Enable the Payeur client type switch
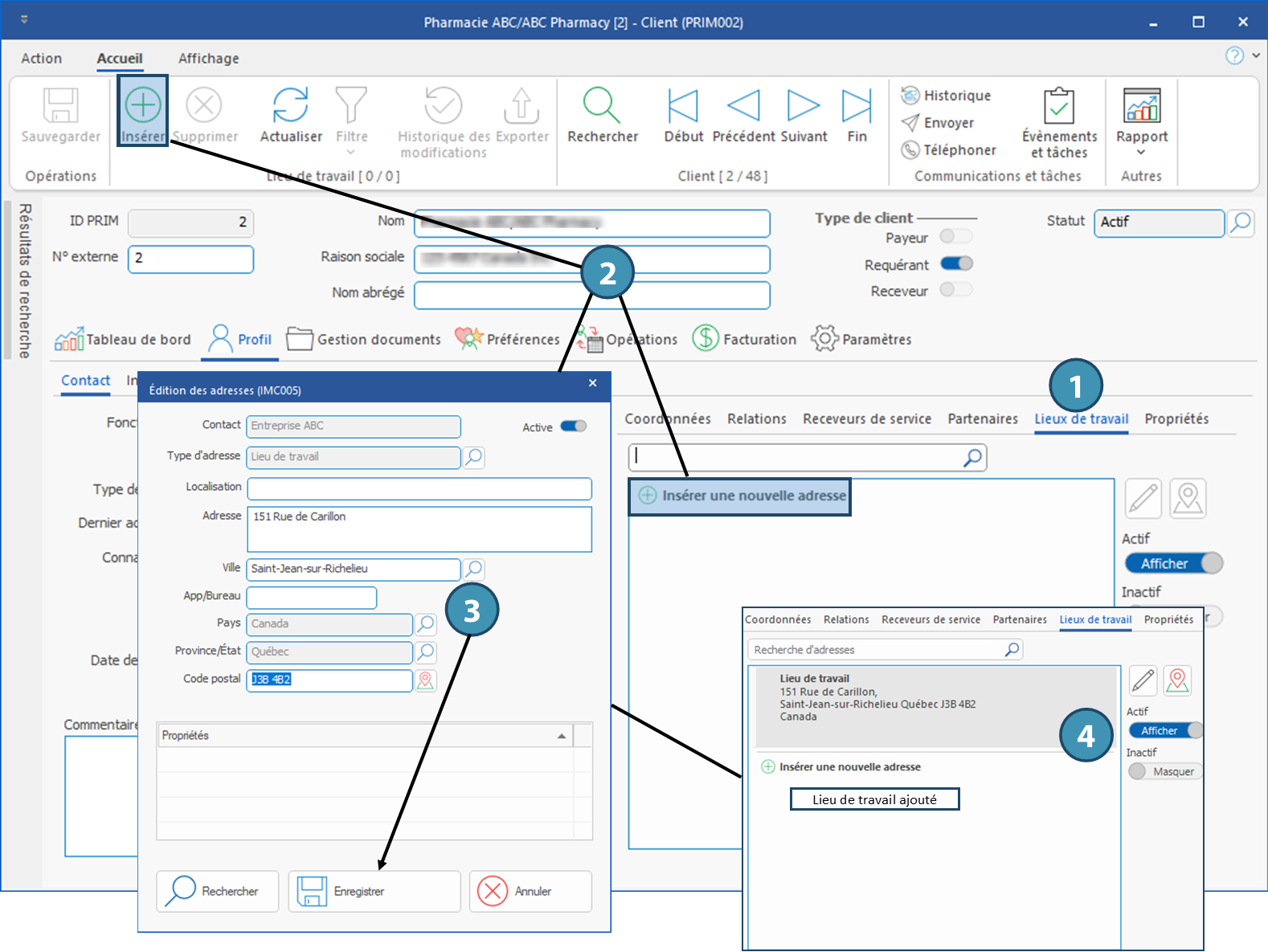Screen dimensions: 1268x952 click(956, 236)
